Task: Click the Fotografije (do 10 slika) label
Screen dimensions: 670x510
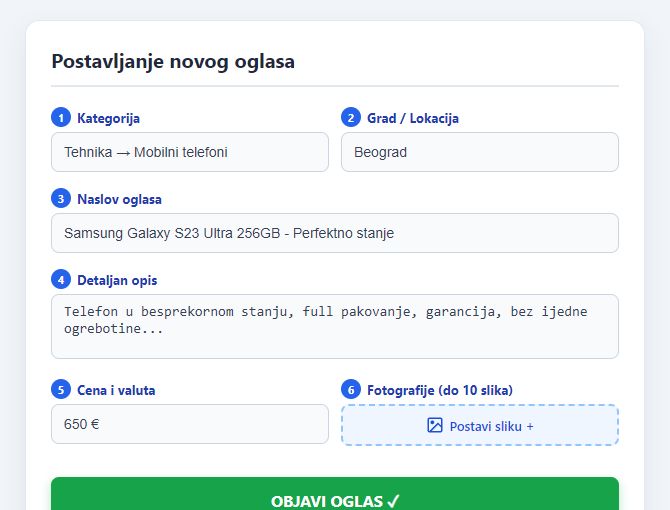Action: pos(440,390)
